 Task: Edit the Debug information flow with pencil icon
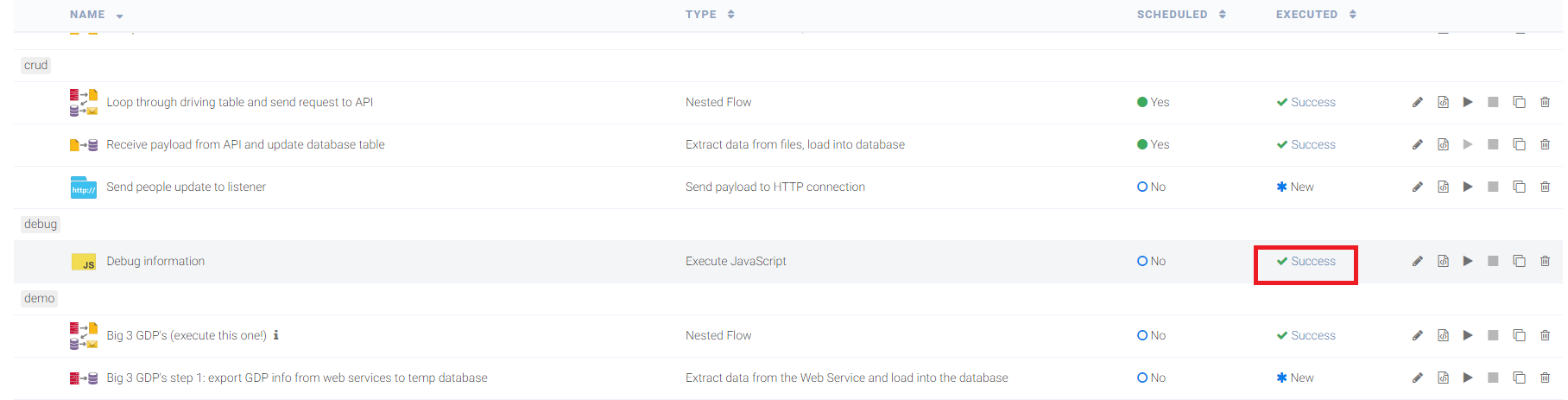coord(1417,262)
